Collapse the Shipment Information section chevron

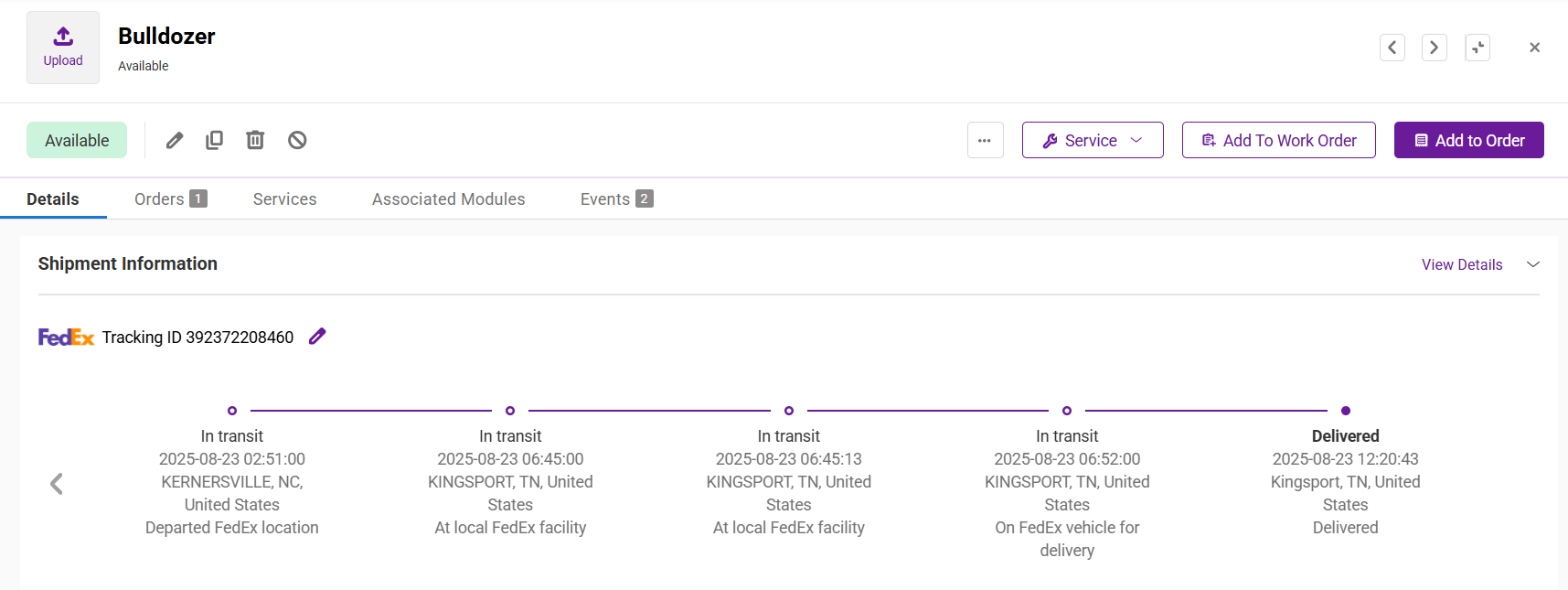[x=1533, y=264]
